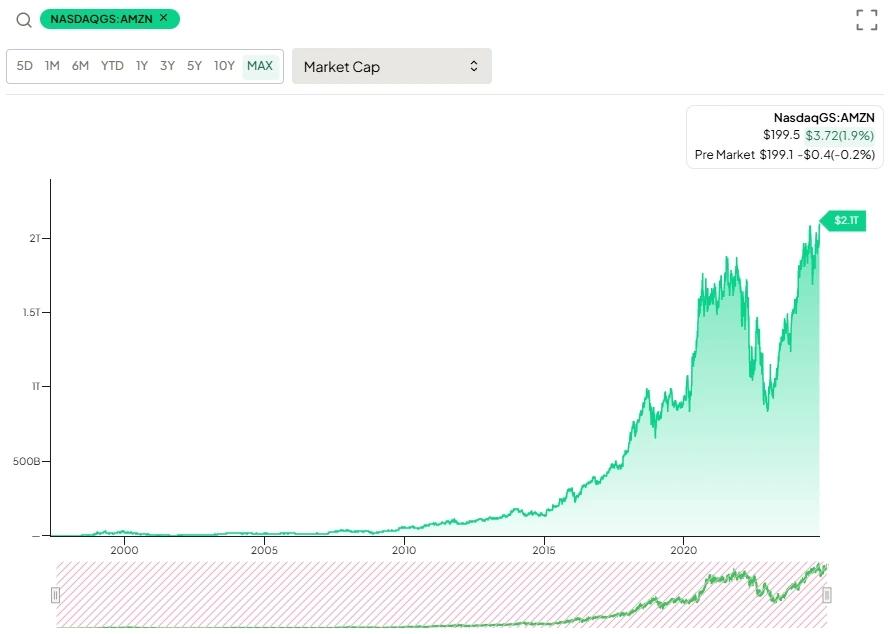Click the 2020 x-axis label
The height and width of the screenshot is (634, 888).
pyautogui.click(x=684, y=550)
